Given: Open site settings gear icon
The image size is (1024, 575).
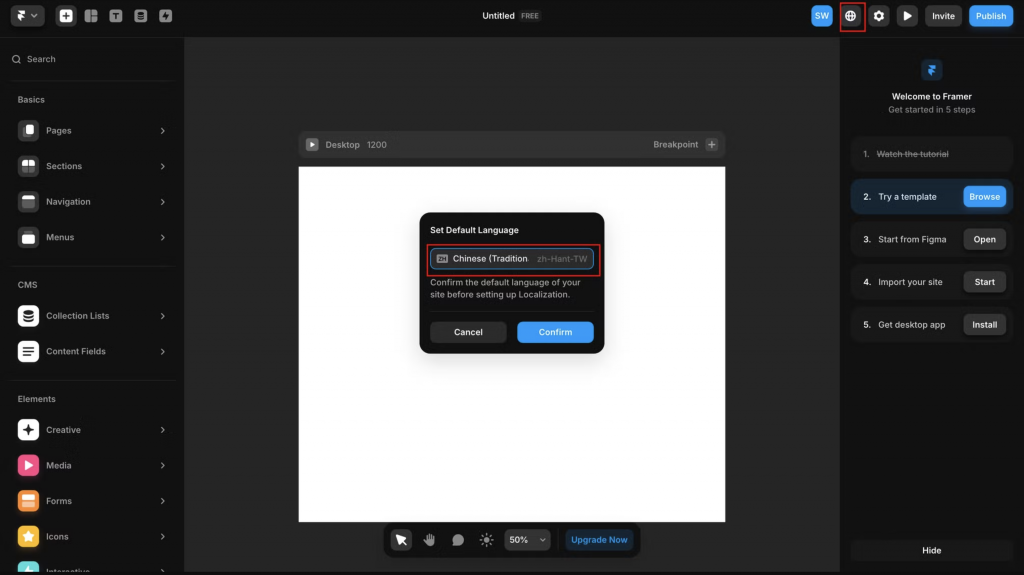Looking at the screenshot, I should (879, 16).
